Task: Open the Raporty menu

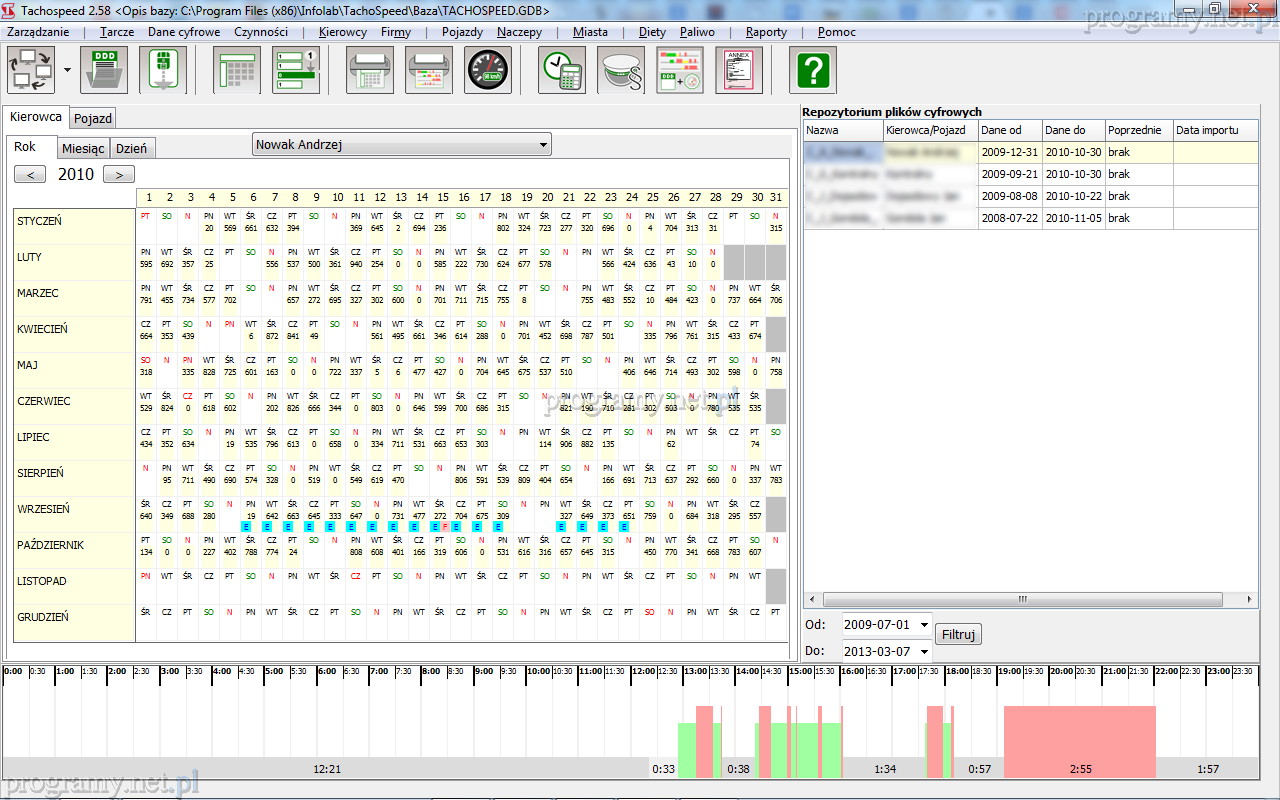Action: (766, 32)
